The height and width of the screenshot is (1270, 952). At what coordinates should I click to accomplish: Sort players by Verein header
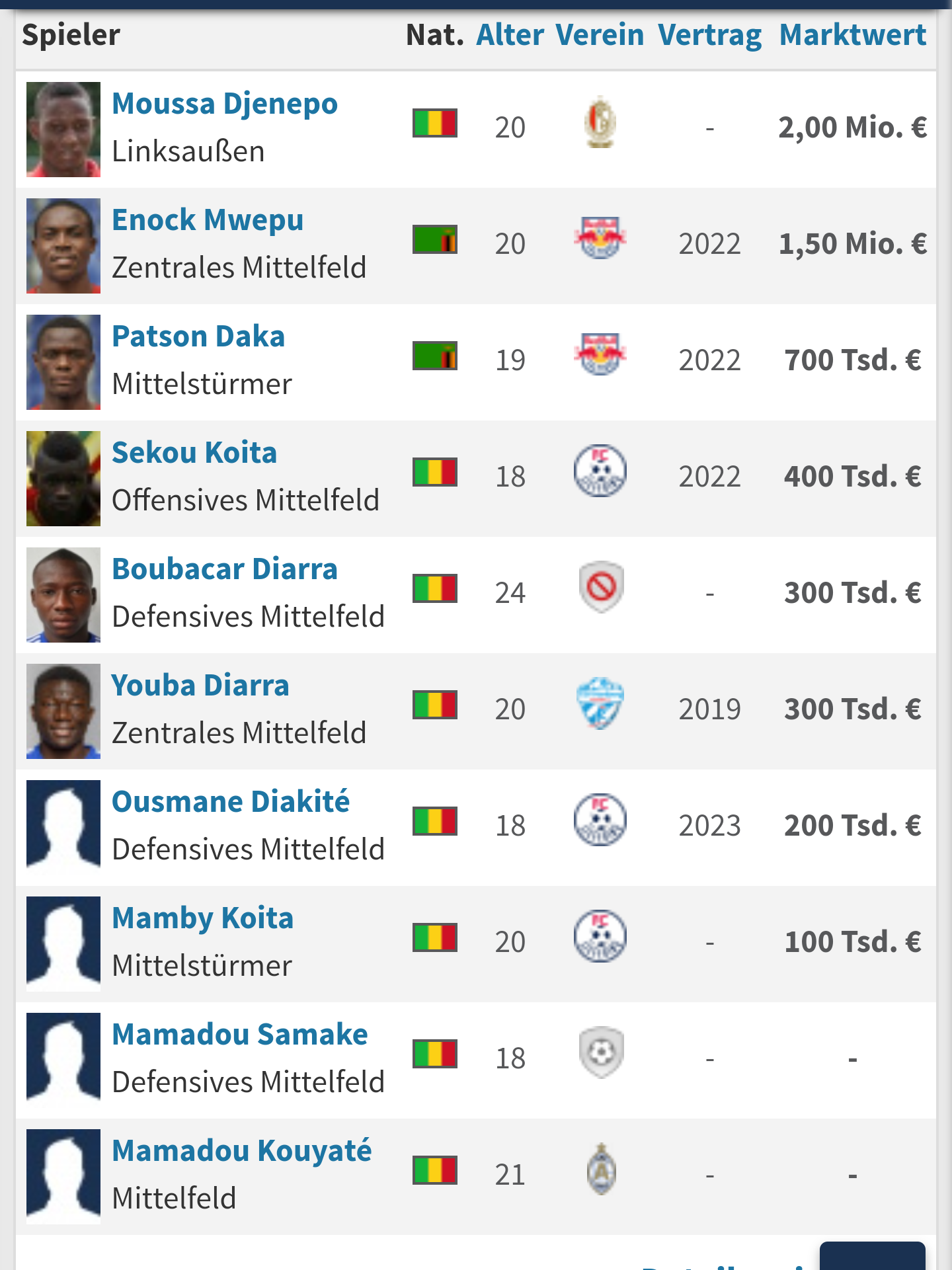tap(600, 34)
